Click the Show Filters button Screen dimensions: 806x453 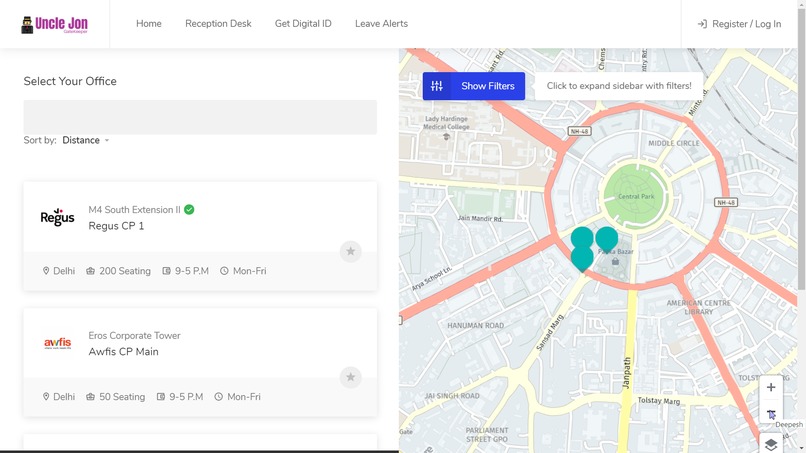473,86
